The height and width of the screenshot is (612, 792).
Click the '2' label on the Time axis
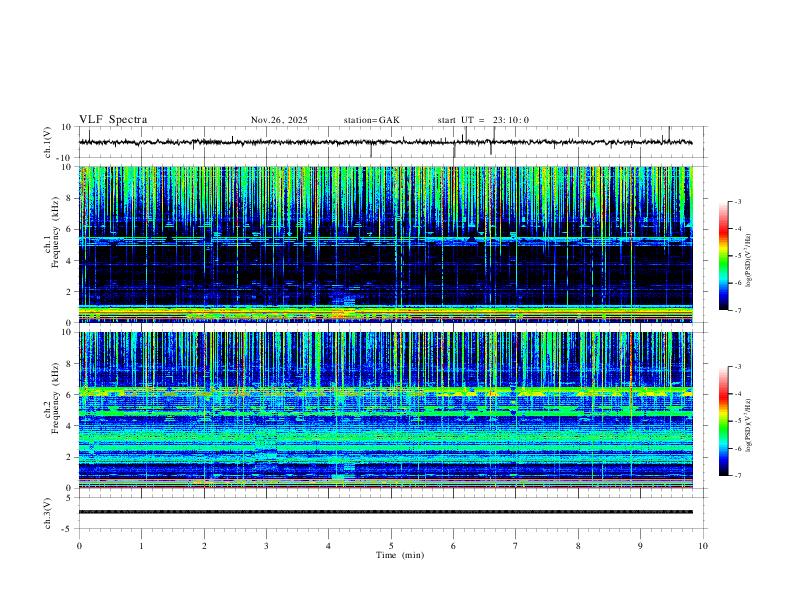(204, 546)
